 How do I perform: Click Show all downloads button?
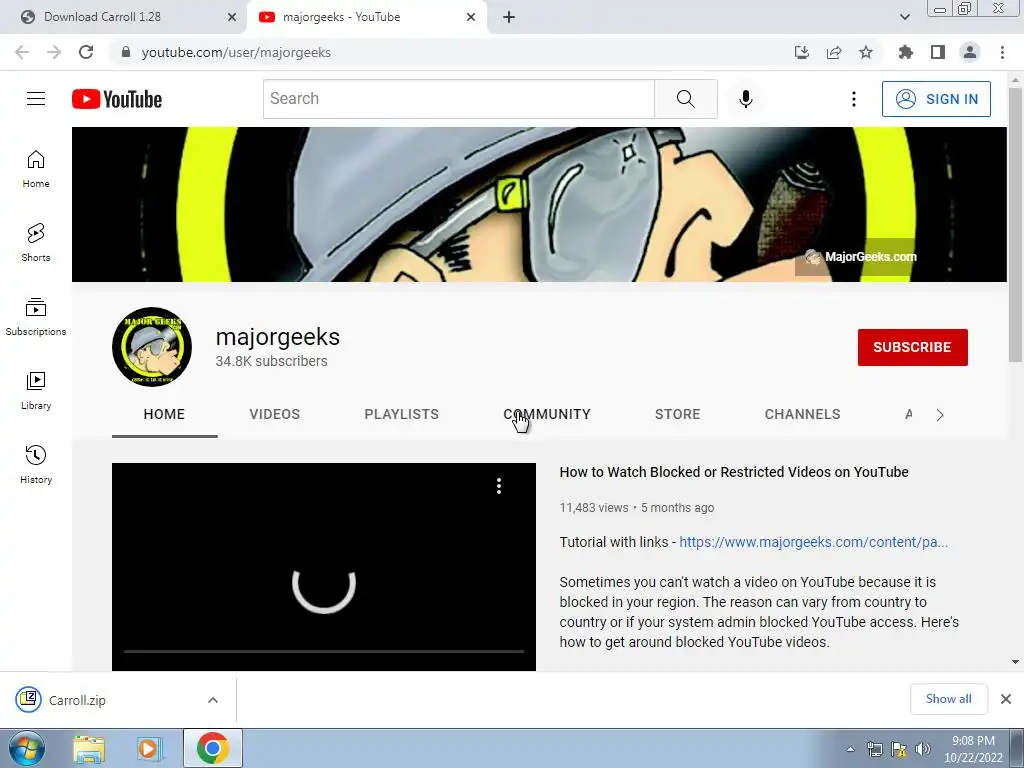[949, 699]
